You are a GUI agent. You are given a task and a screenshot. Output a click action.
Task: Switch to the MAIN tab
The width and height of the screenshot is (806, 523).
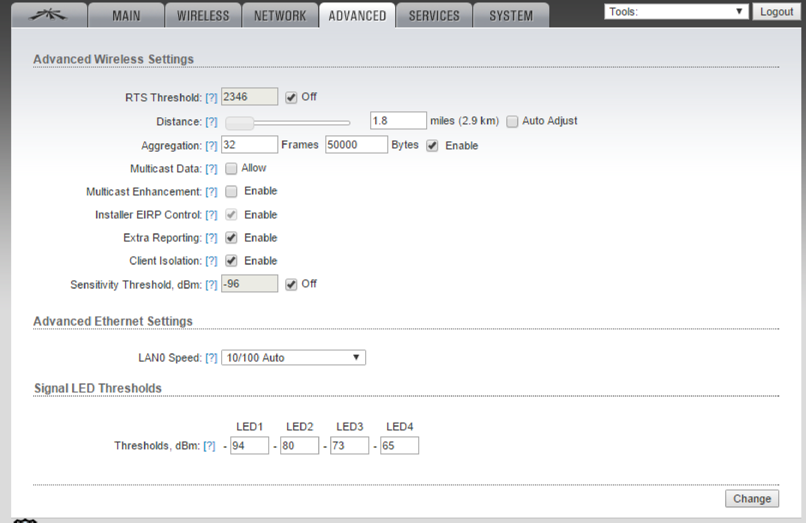tap(126, 15)
